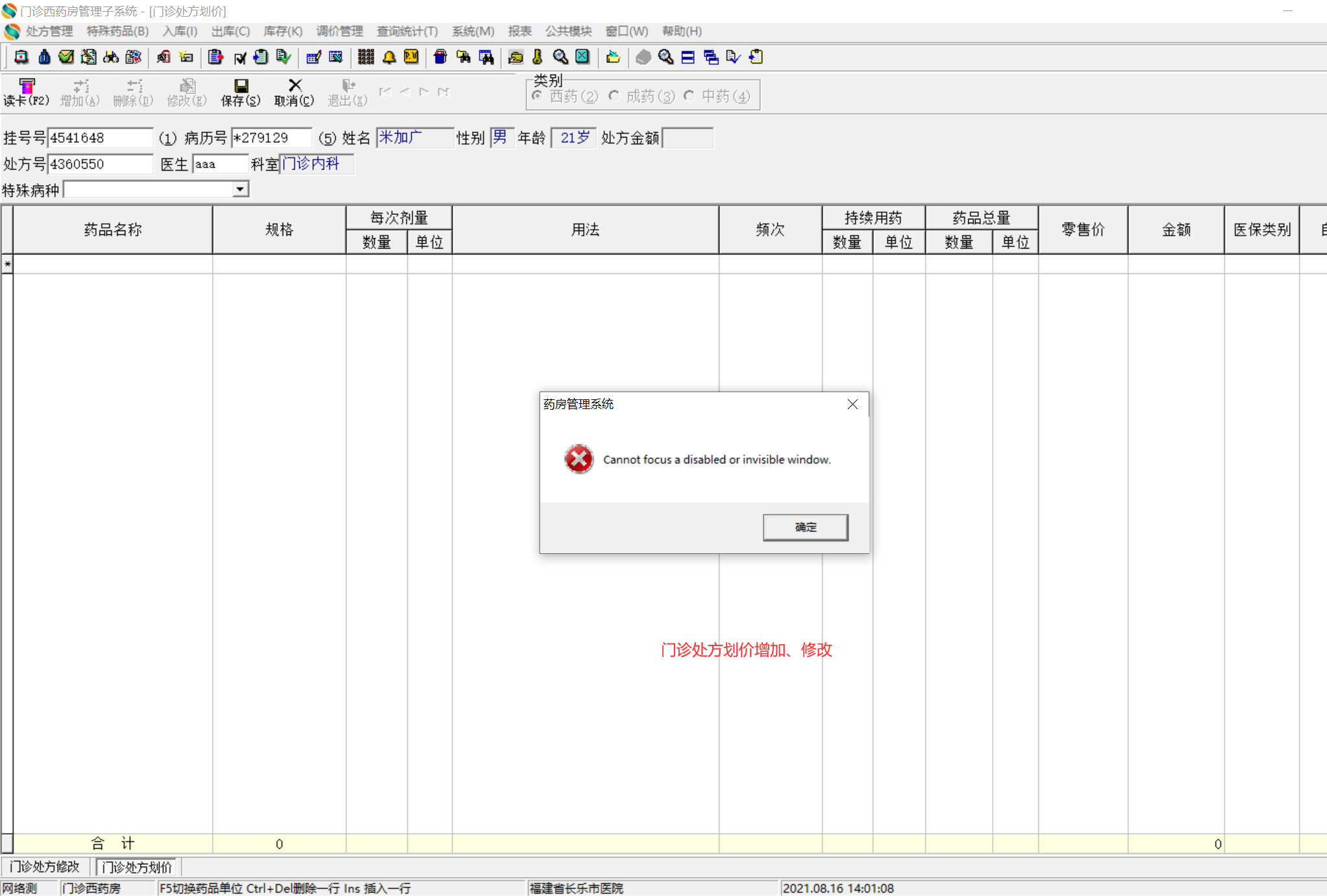Click the 挂号号 input field

(100, 138)
